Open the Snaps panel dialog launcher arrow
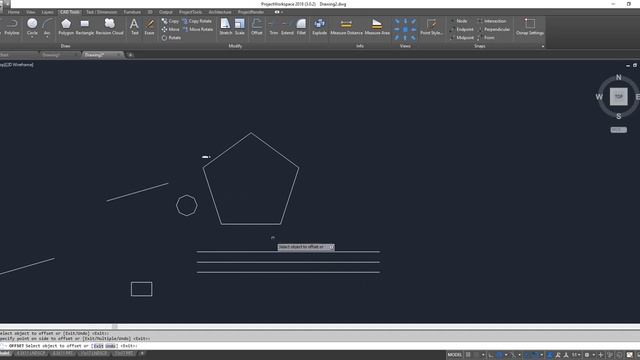This screenshot has height=360, width=640. click(543, 46)
